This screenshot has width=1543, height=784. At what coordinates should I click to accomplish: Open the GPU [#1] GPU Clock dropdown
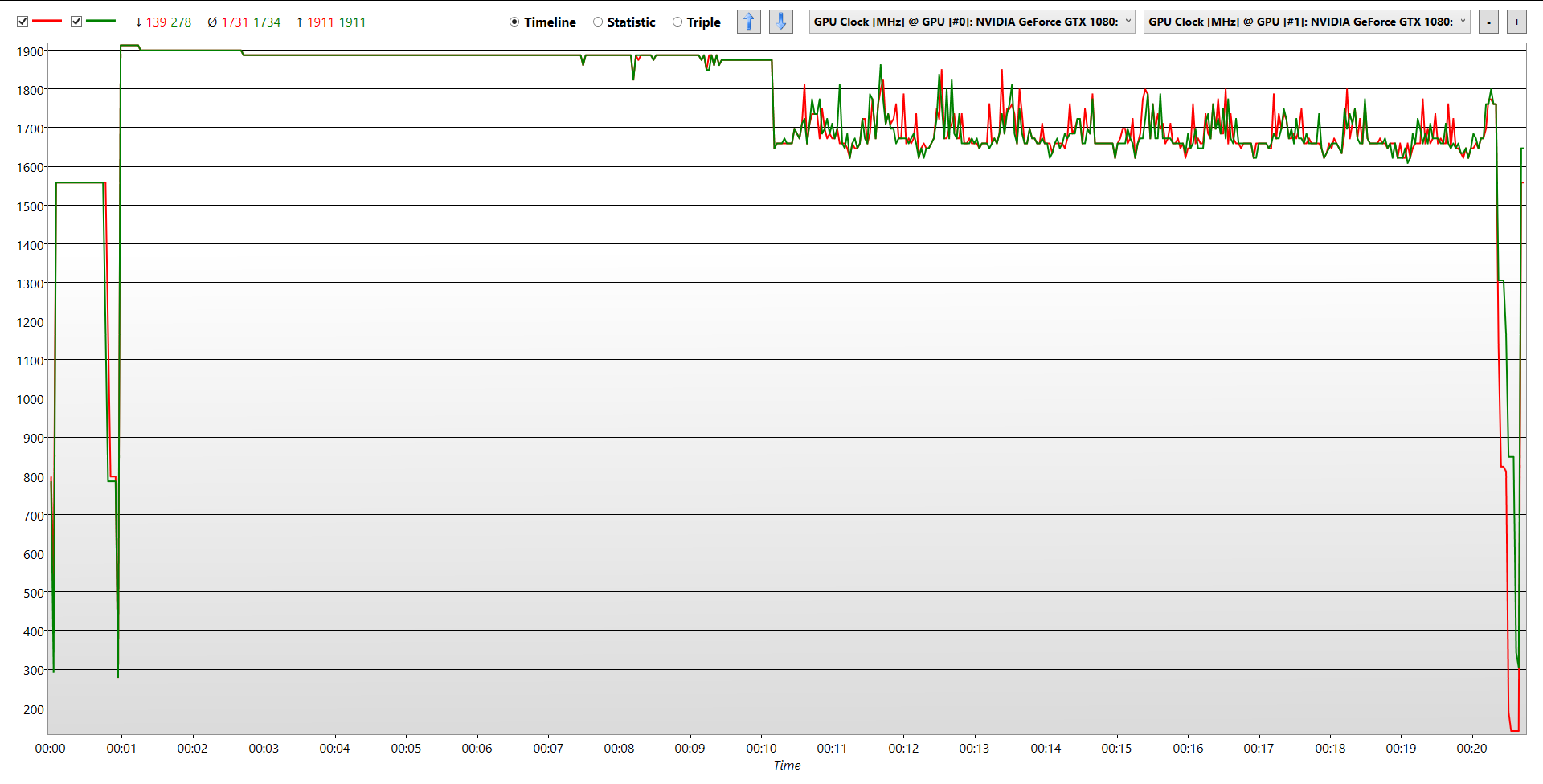pyautogui.click(x=1307, y=22)
